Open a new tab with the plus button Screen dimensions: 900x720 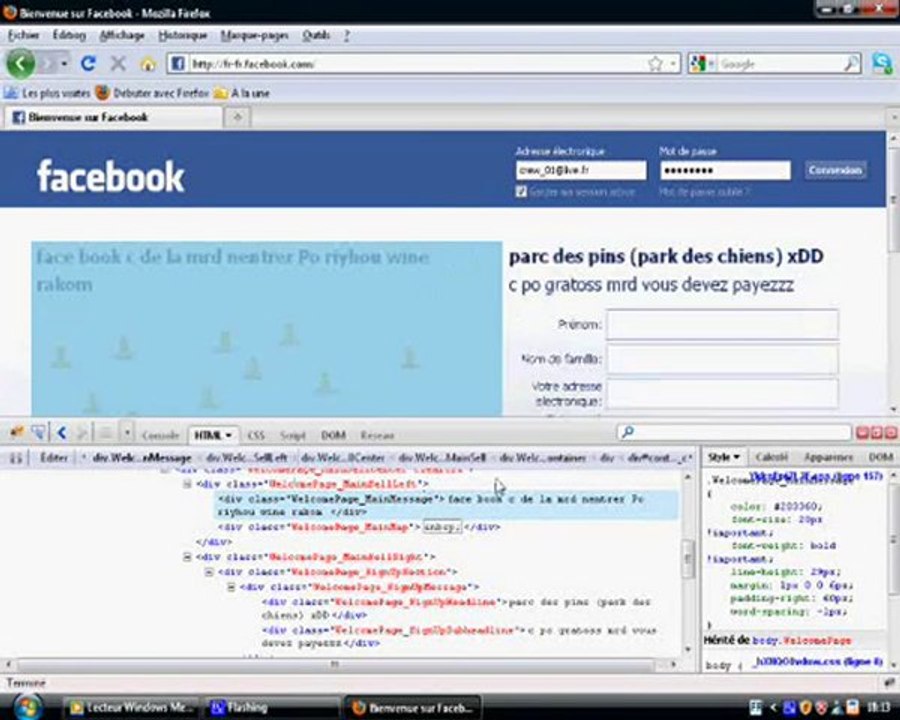(x=238, y=118)
